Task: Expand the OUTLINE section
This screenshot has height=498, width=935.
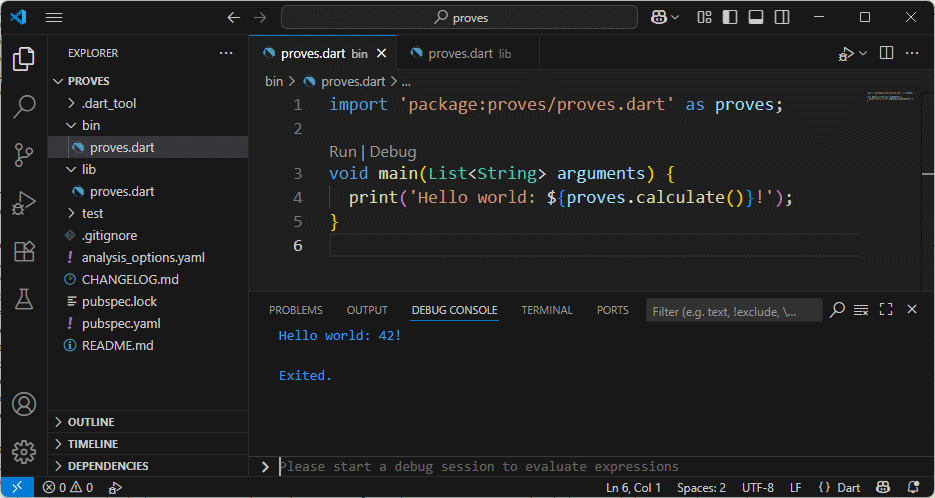Action: [x=147, y=422]
